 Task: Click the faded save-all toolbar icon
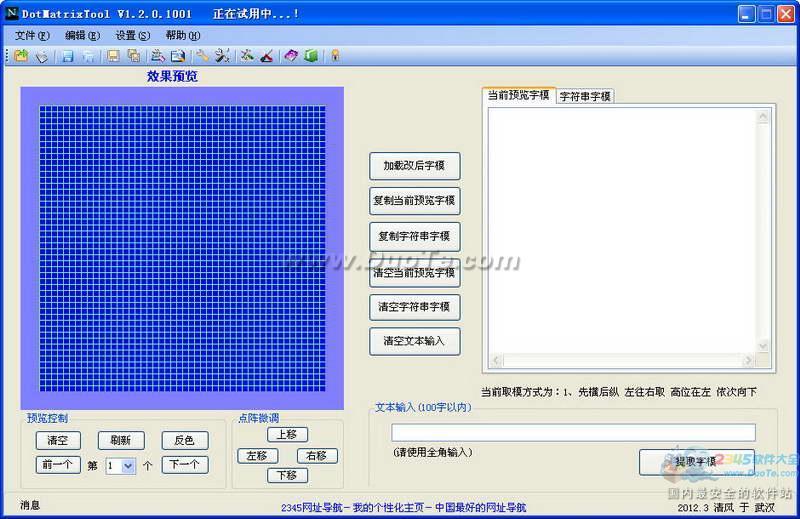pos(88,56)
